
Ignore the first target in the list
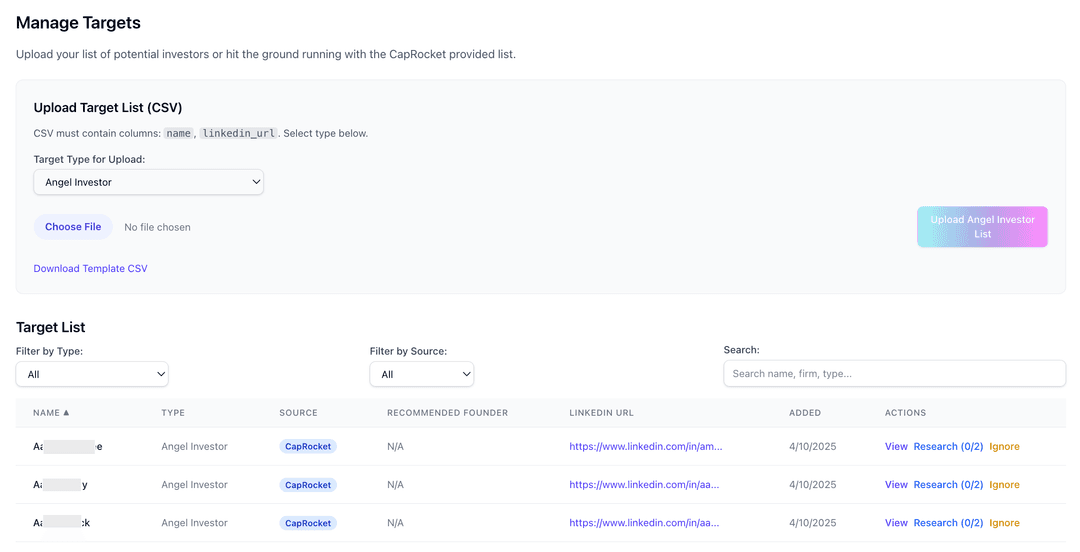coord(1004,447)
